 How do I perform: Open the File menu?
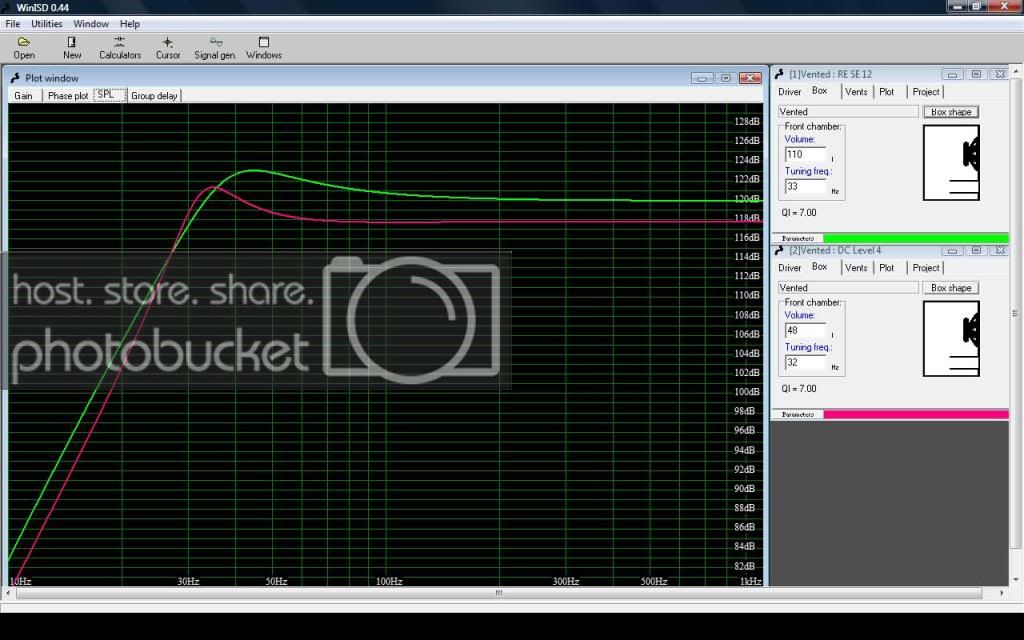(x=12, y=24)
